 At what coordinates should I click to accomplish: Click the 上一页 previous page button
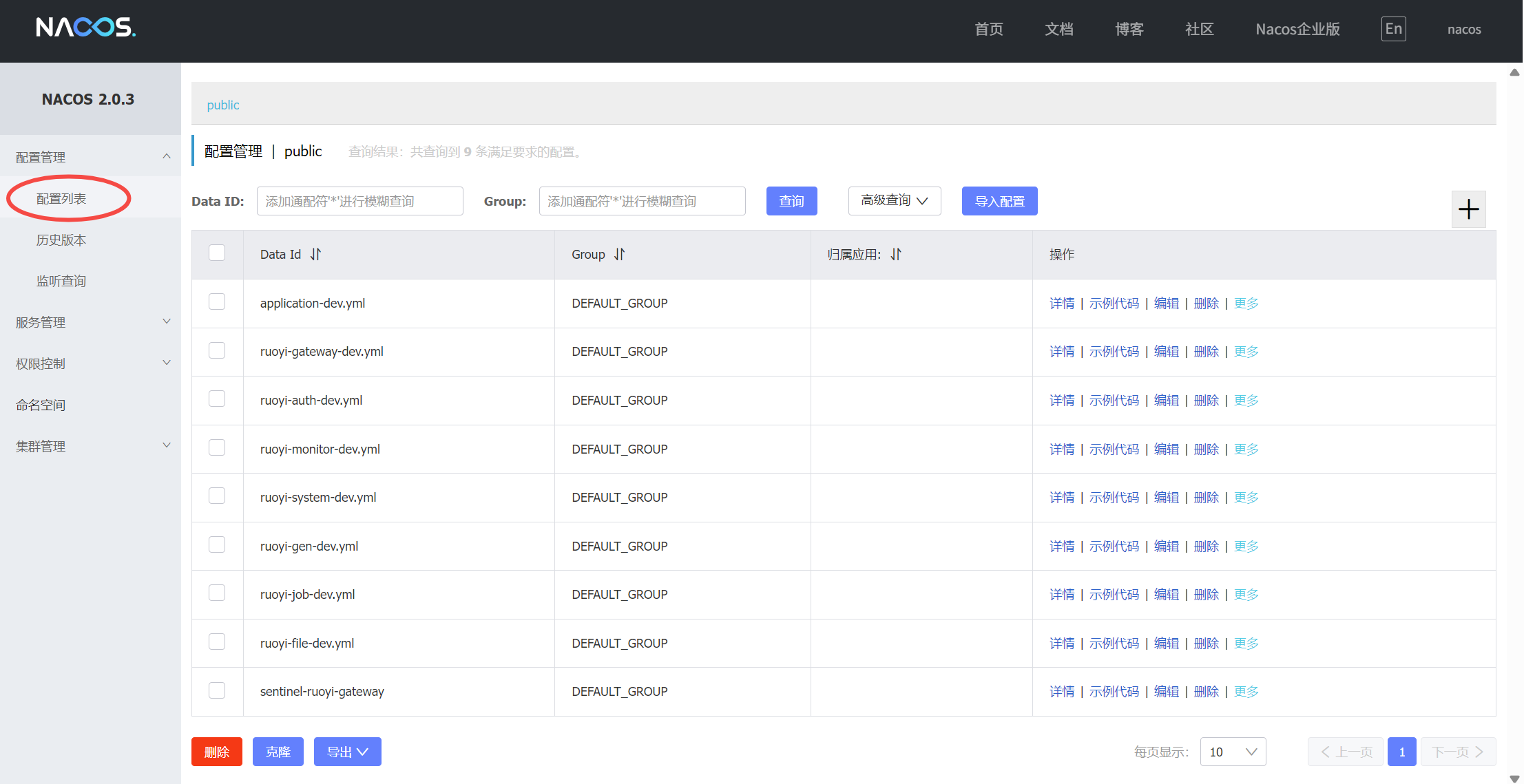coord(1346,752)
